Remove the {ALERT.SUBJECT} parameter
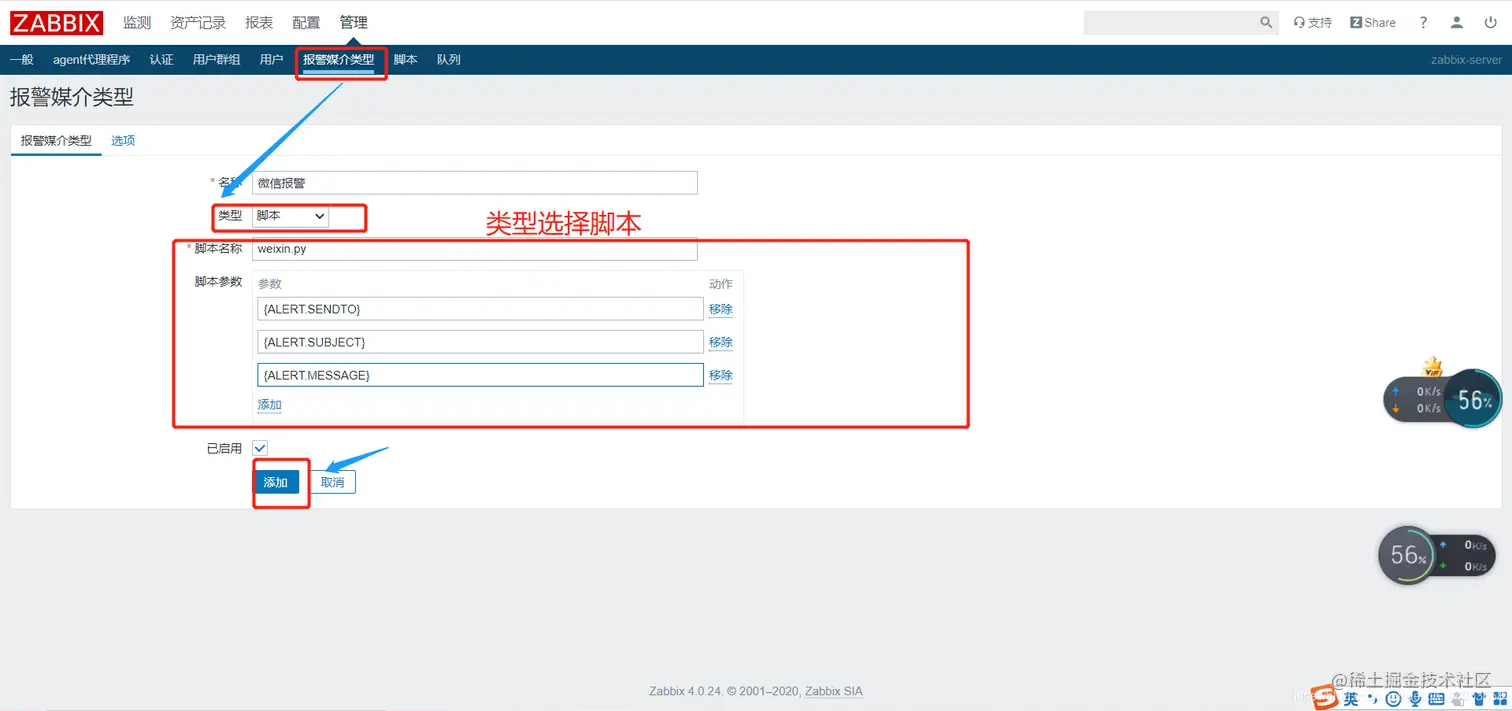Viewport: 1512px width, 711px height. click(x=721, y=342)
